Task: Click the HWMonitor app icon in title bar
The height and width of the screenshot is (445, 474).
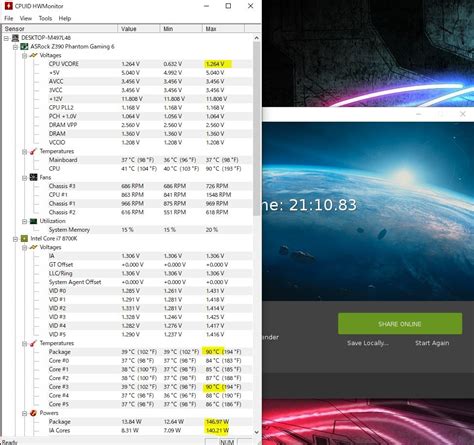Action: pyautogui.click(x=8, y=6)
